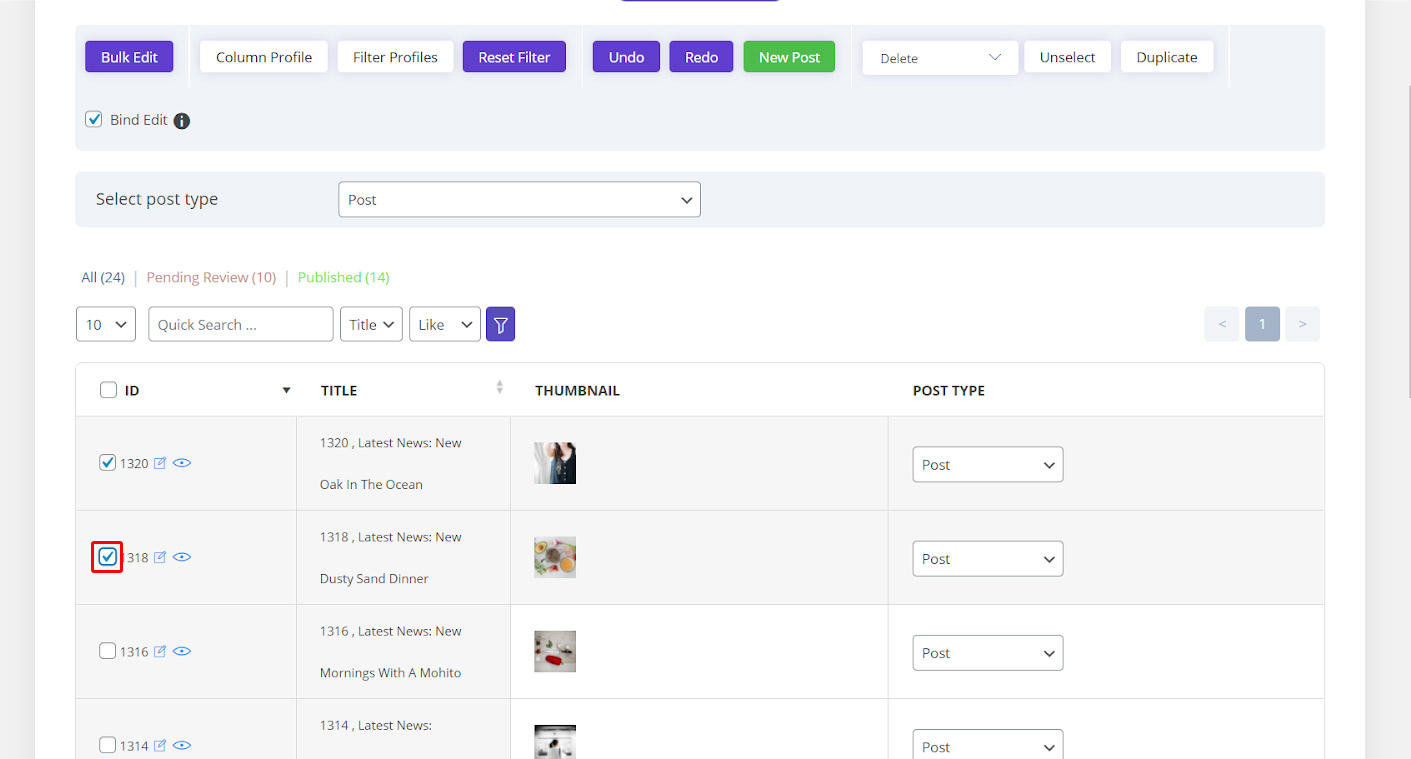
Task: Click the Bind Edit info icon
Action: point(182,121)
